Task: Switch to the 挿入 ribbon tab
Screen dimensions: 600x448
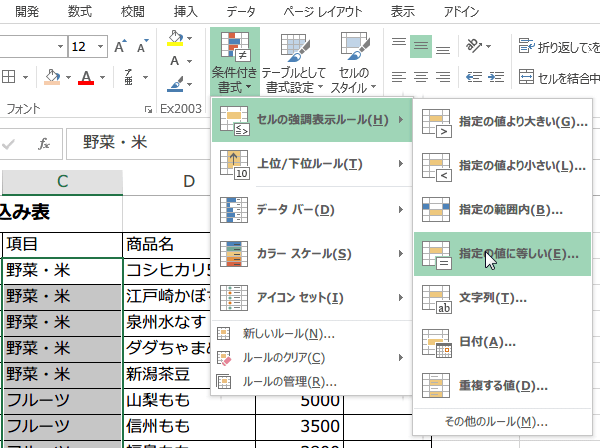Action: click(x=185, y=12)
